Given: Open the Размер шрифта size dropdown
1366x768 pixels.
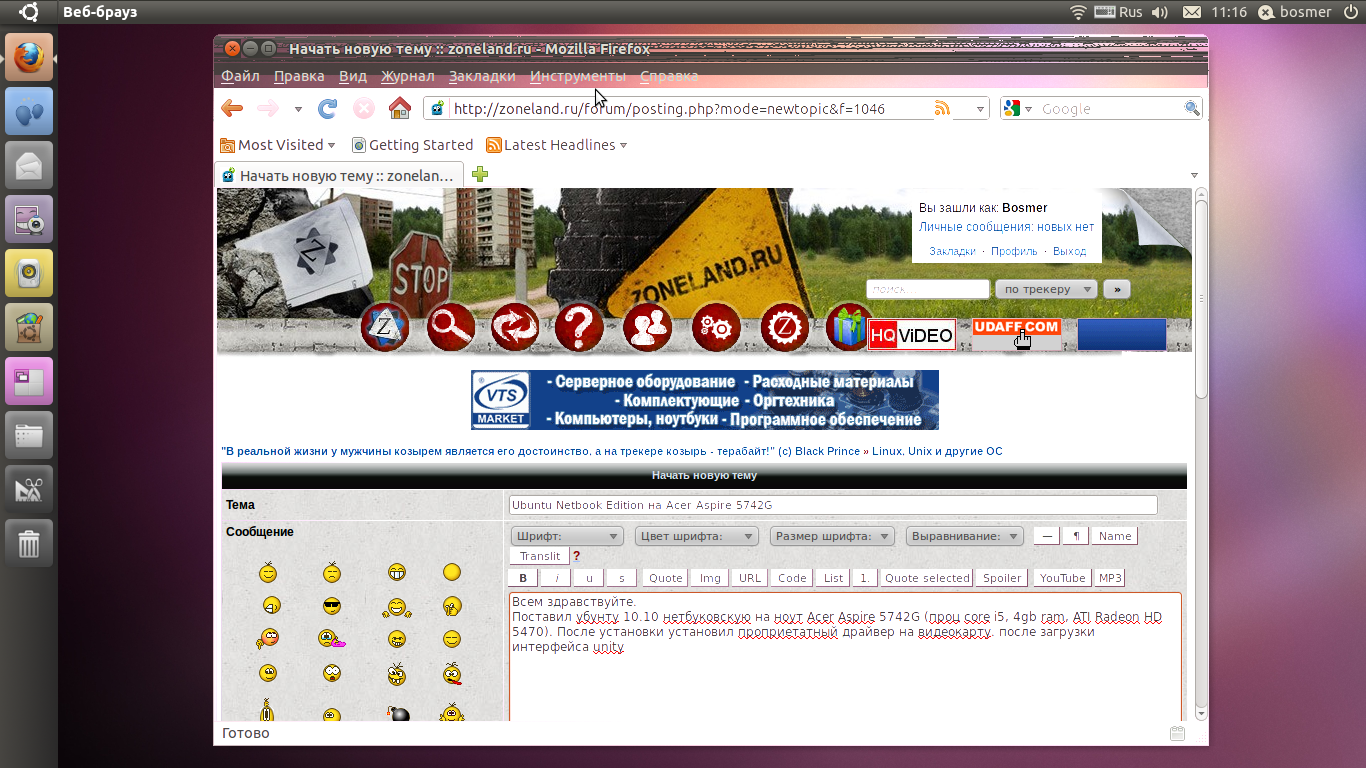Looking at the screenshot, I should pyautogui.click(x=833, y=536).
